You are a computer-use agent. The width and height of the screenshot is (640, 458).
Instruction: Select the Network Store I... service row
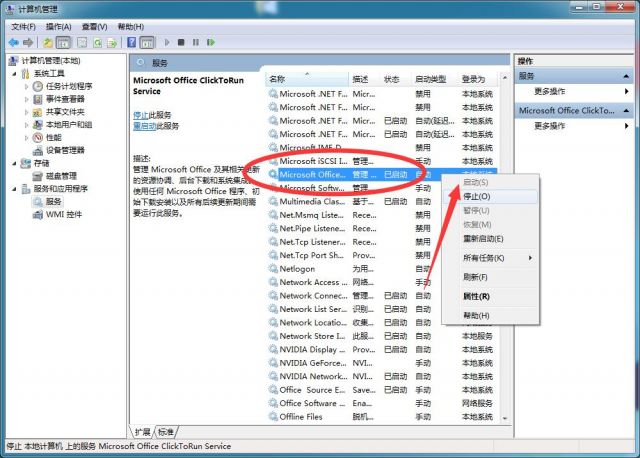click(x=382, y=336)
